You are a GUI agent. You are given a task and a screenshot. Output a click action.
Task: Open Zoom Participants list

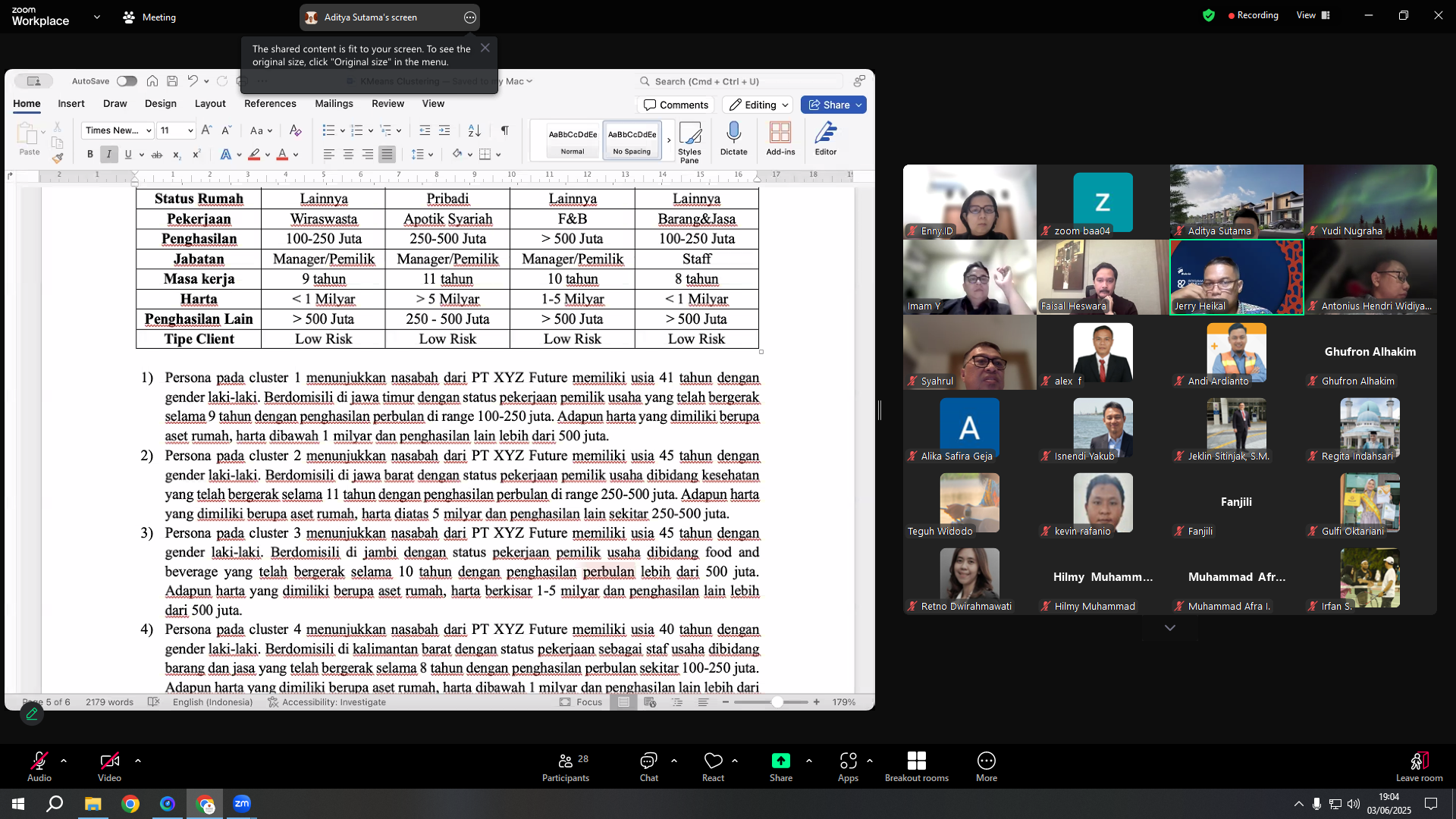pyautogui.click(x=566, y=767)
